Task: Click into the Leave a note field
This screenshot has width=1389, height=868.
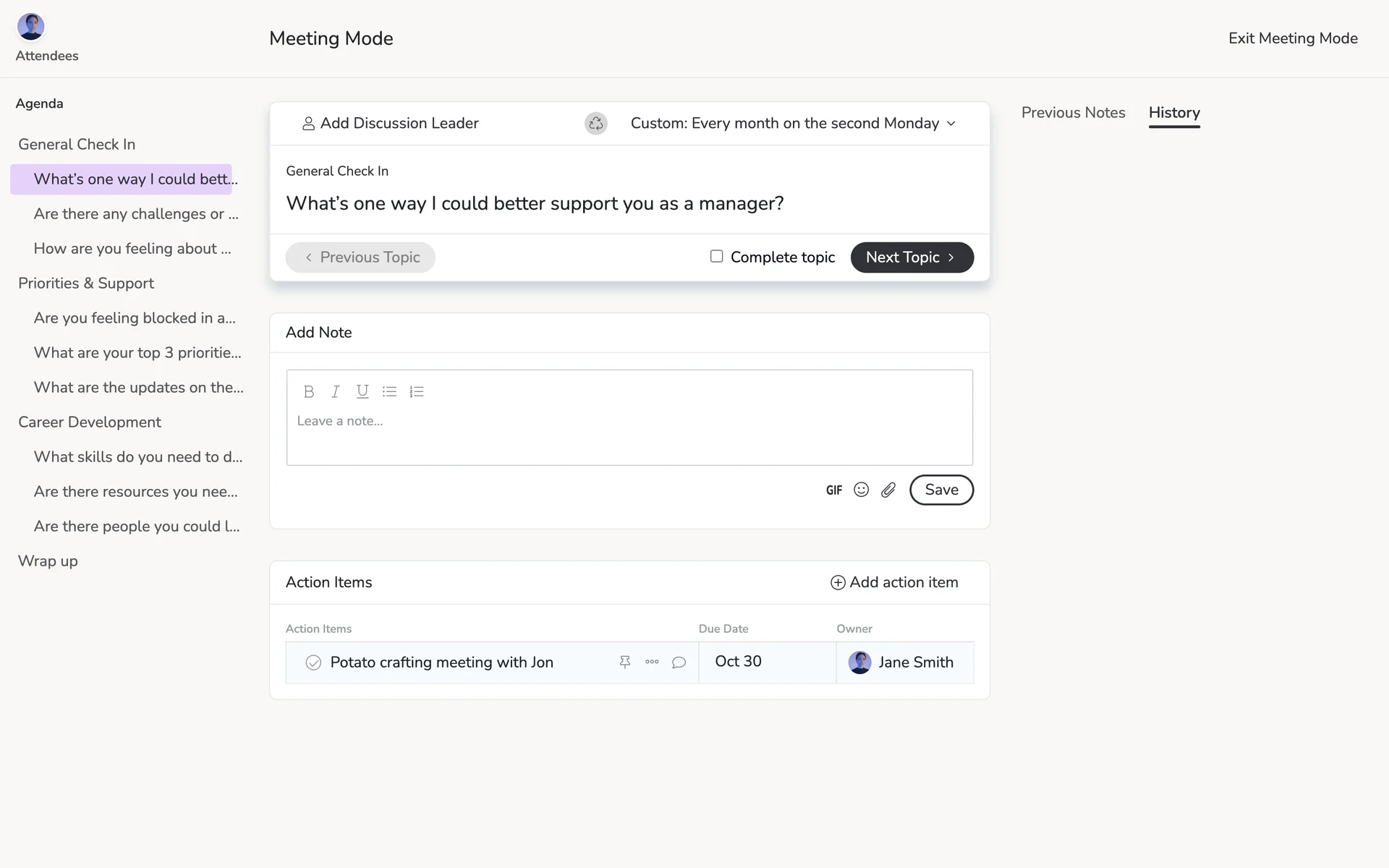Action: tap(629, 431)
